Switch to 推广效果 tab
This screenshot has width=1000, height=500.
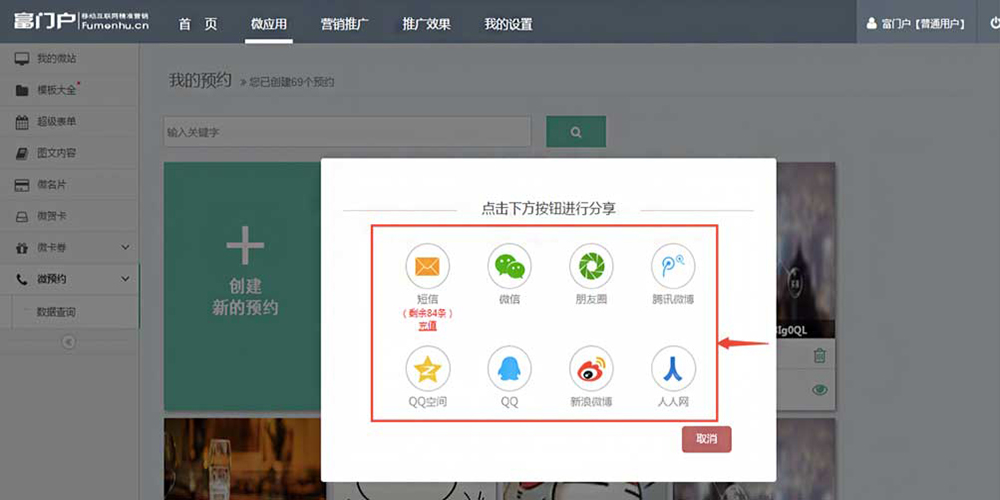coord(426,24)
